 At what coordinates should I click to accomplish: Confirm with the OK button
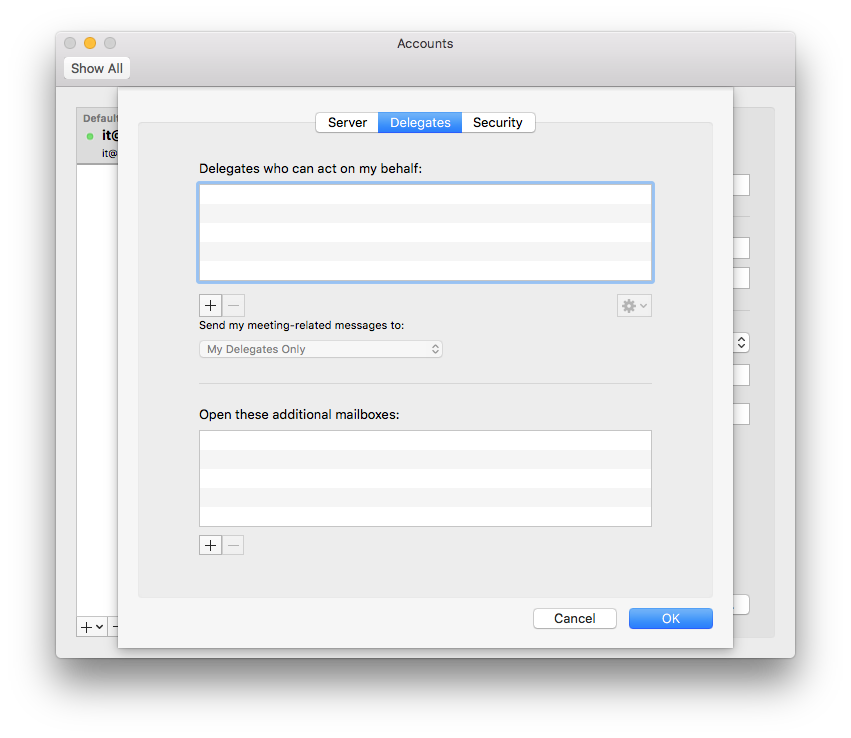click(671, 619)
